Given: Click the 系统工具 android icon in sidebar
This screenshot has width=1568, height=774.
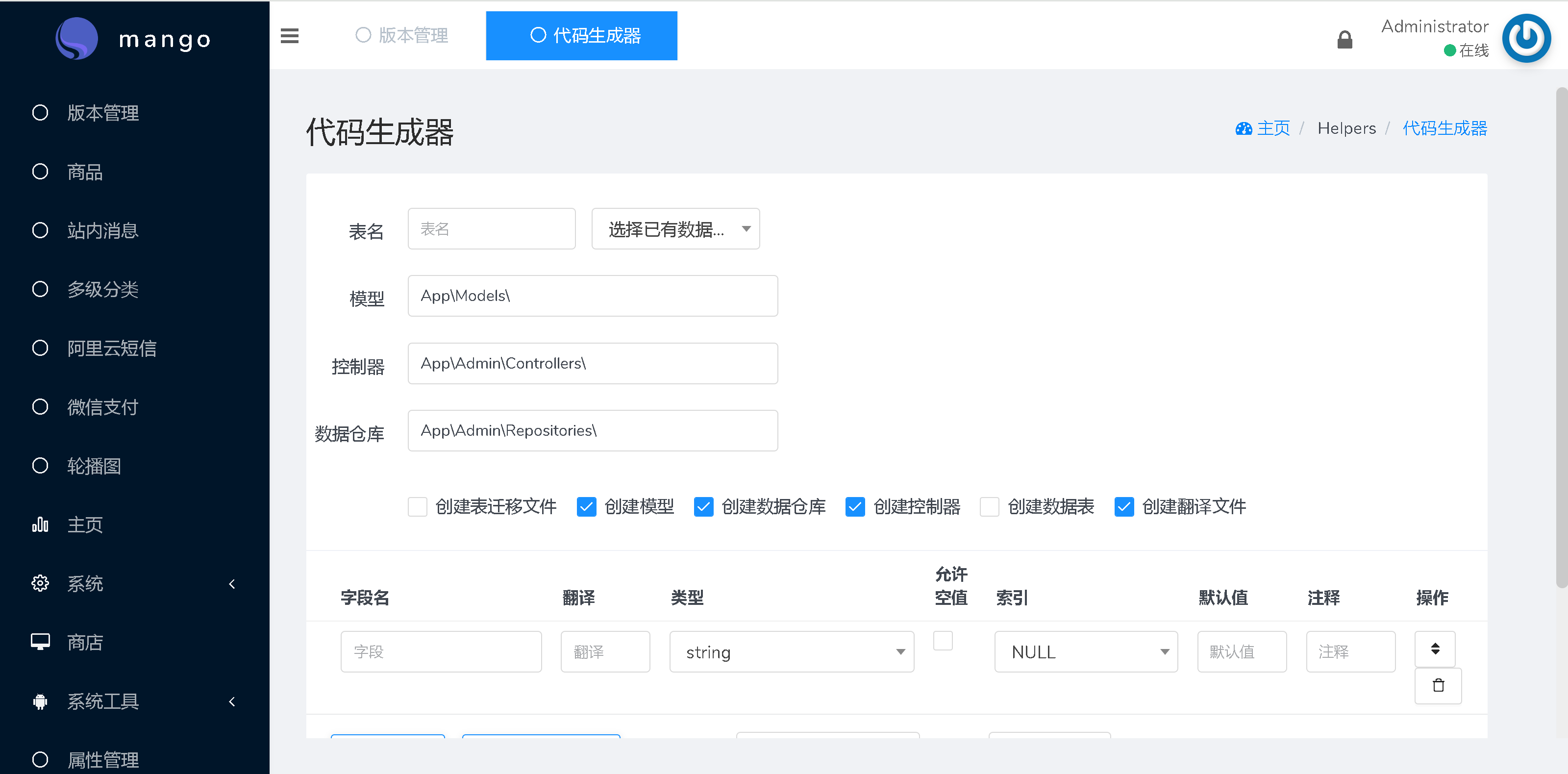Looking at the screenshot, I should click(x=40, y=701).
